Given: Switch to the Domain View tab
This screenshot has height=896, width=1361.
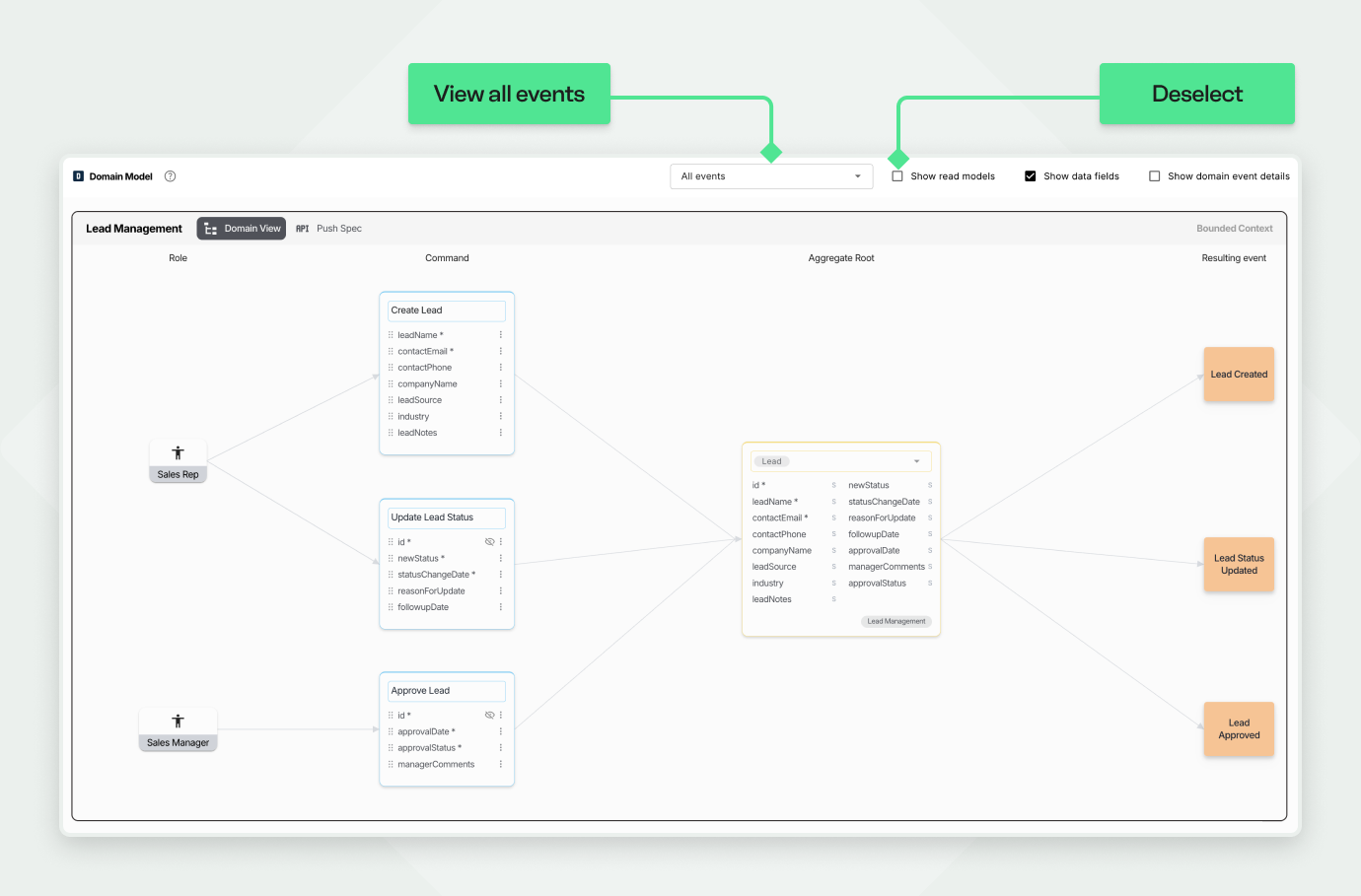Looking at the screenshot, I should coord(242,229).
